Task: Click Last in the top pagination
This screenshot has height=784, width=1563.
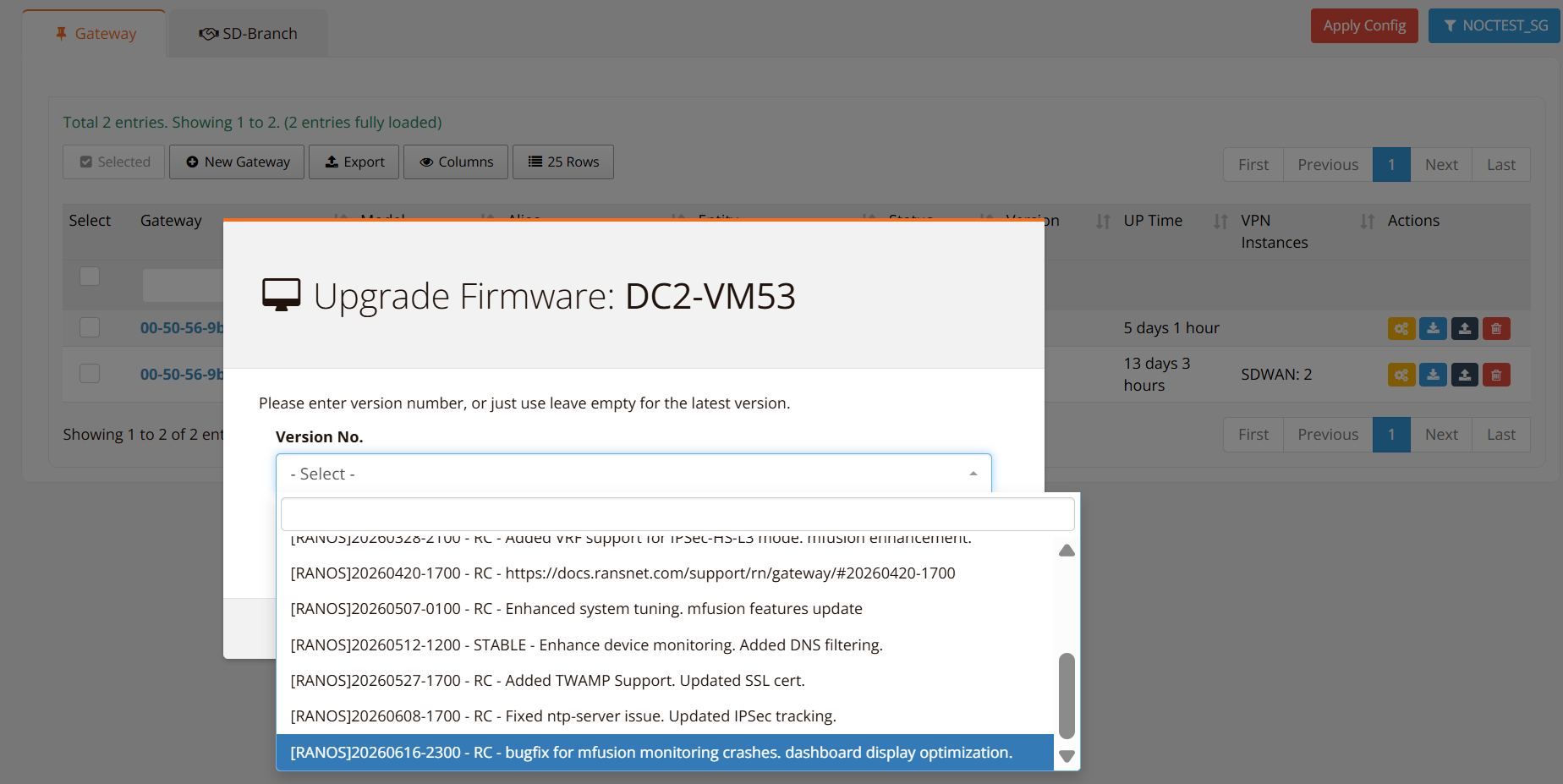Action: coord(1501,165)
